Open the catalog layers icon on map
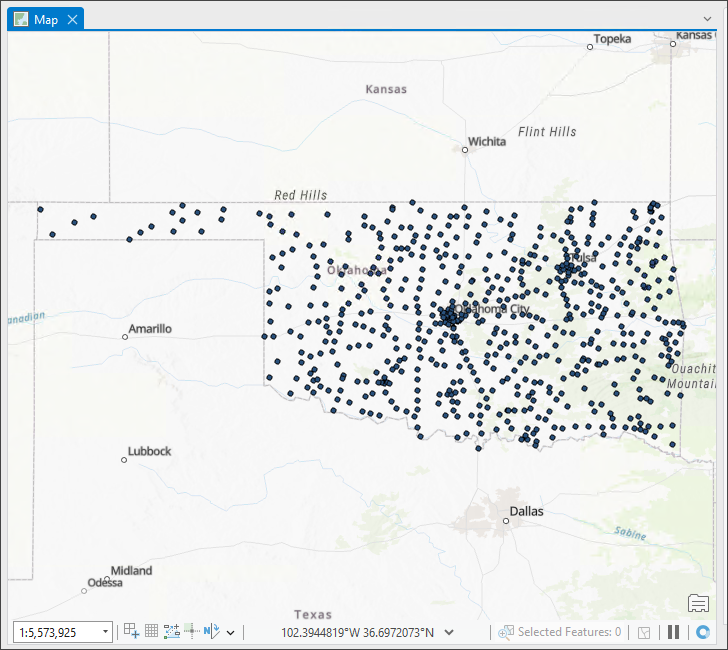Viewport: 728px width, 650px height. (x=698, y=602)
